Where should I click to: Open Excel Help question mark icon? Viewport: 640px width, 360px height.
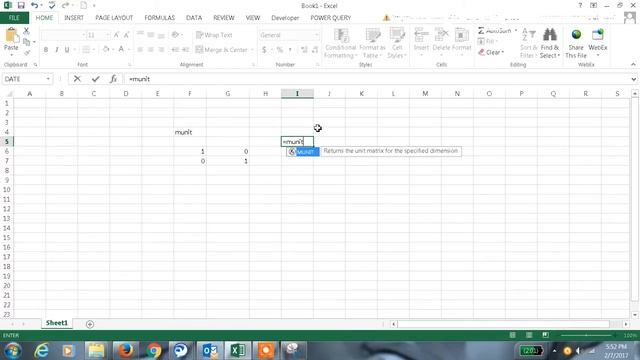pos(580,5)
